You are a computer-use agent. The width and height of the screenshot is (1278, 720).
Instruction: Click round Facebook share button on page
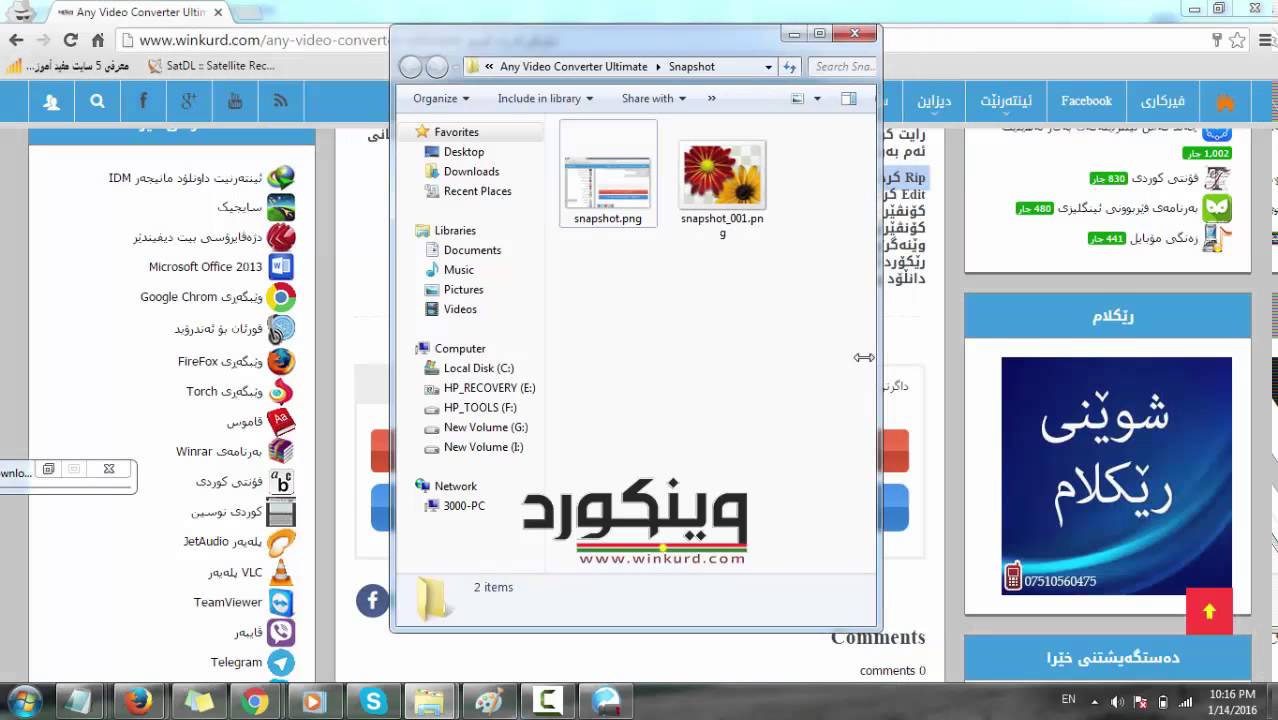tap(372, 600)
